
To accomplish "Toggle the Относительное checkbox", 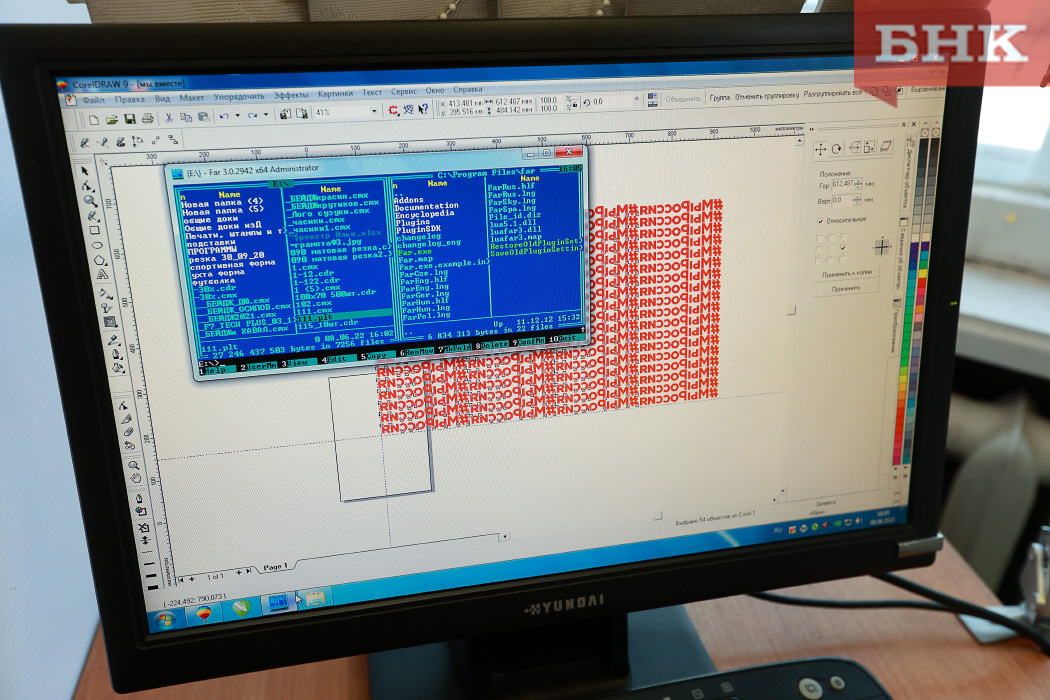I will click(821, 219).
